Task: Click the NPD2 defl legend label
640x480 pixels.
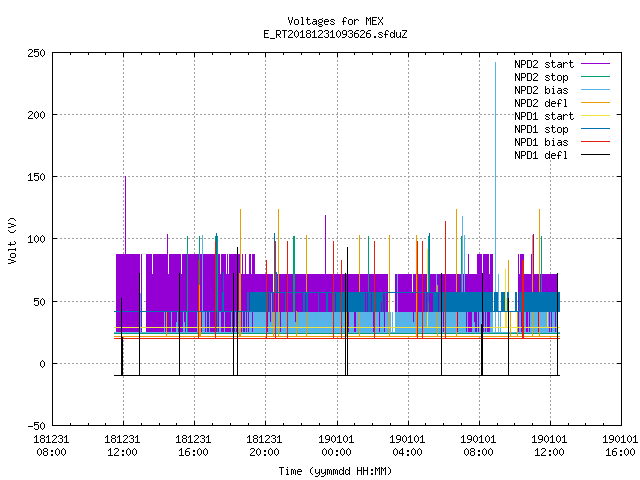Action: [x=541, y=103]
